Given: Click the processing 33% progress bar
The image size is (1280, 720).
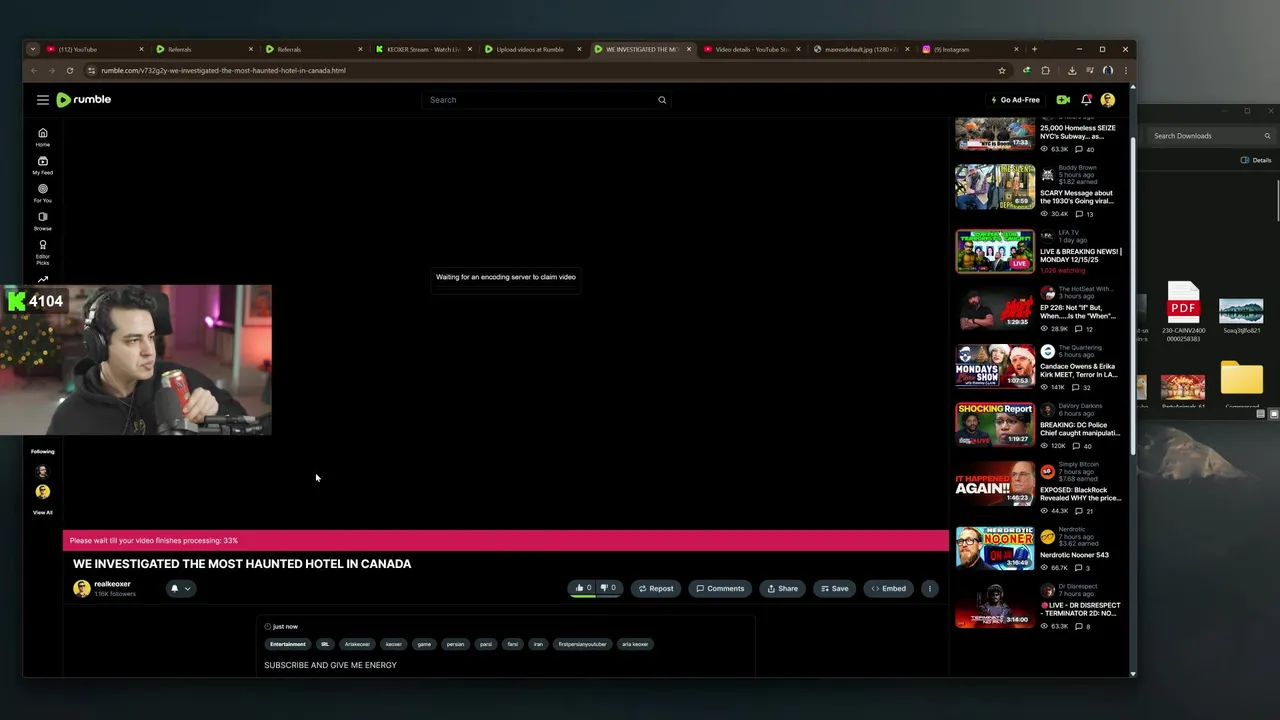Looking at the screenshot, I should [x=506, y=540].
